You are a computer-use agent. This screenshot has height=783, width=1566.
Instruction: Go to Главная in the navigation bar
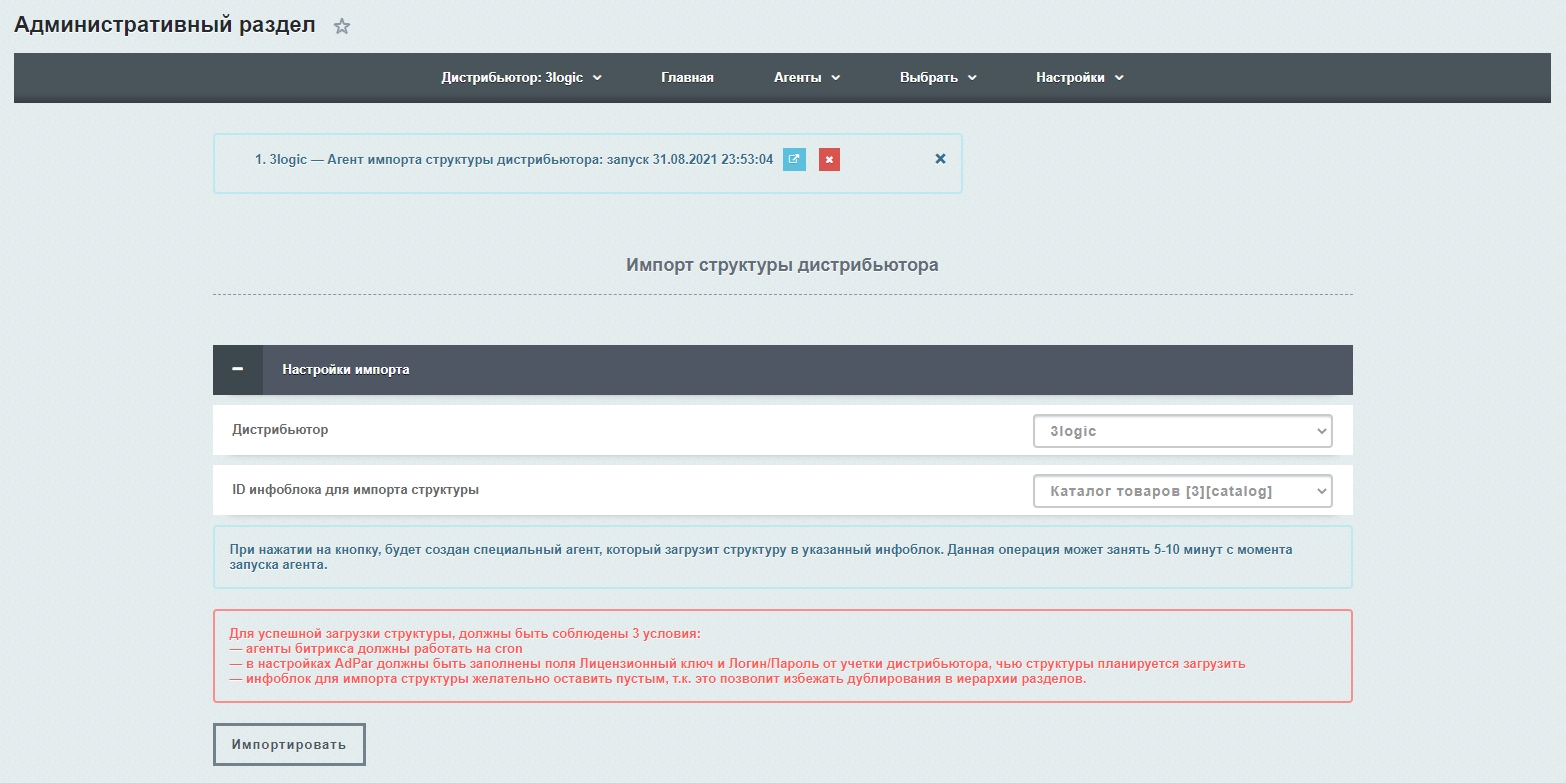click(687, 78)
